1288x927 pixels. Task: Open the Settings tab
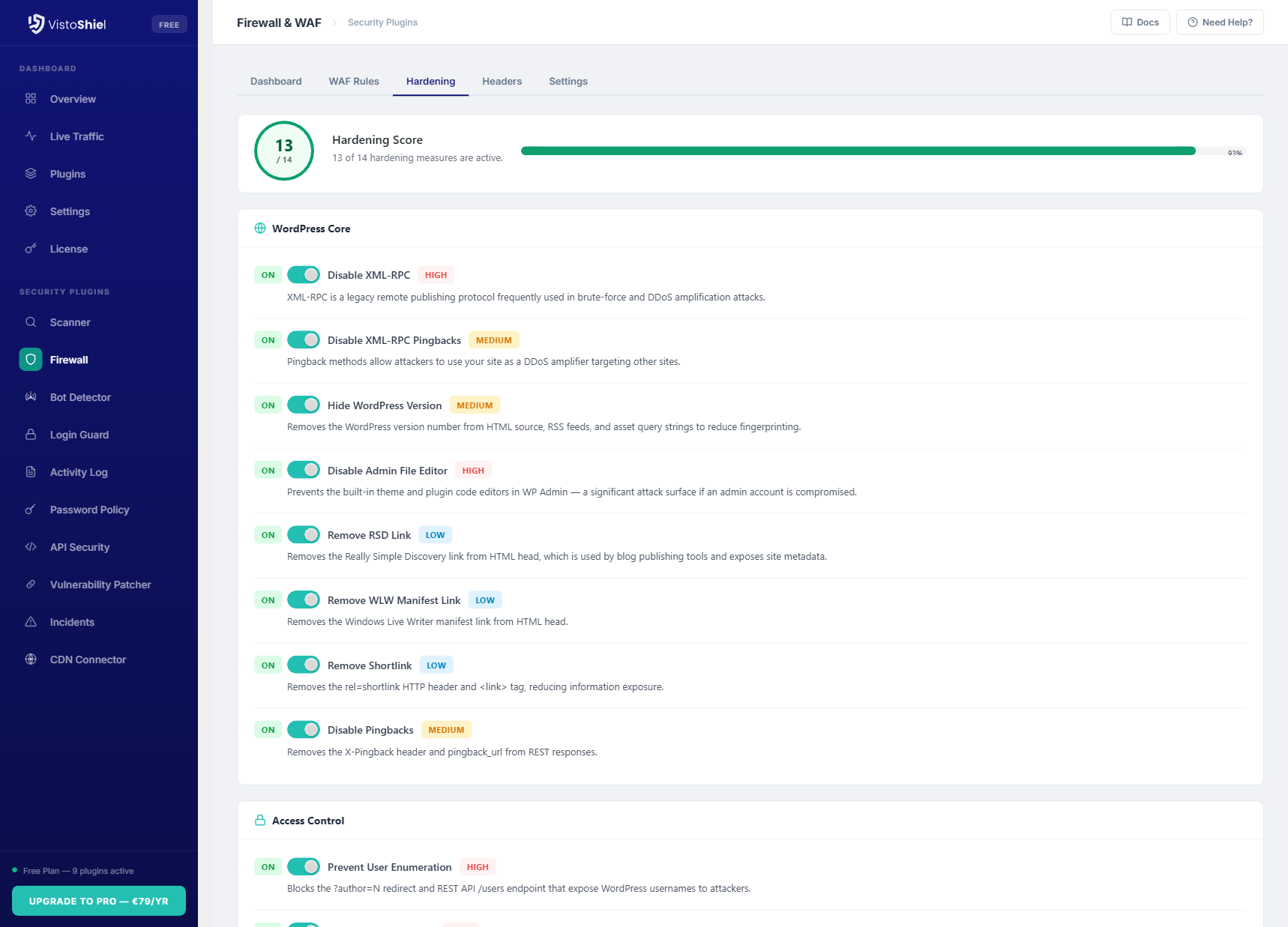click(568, 81)
